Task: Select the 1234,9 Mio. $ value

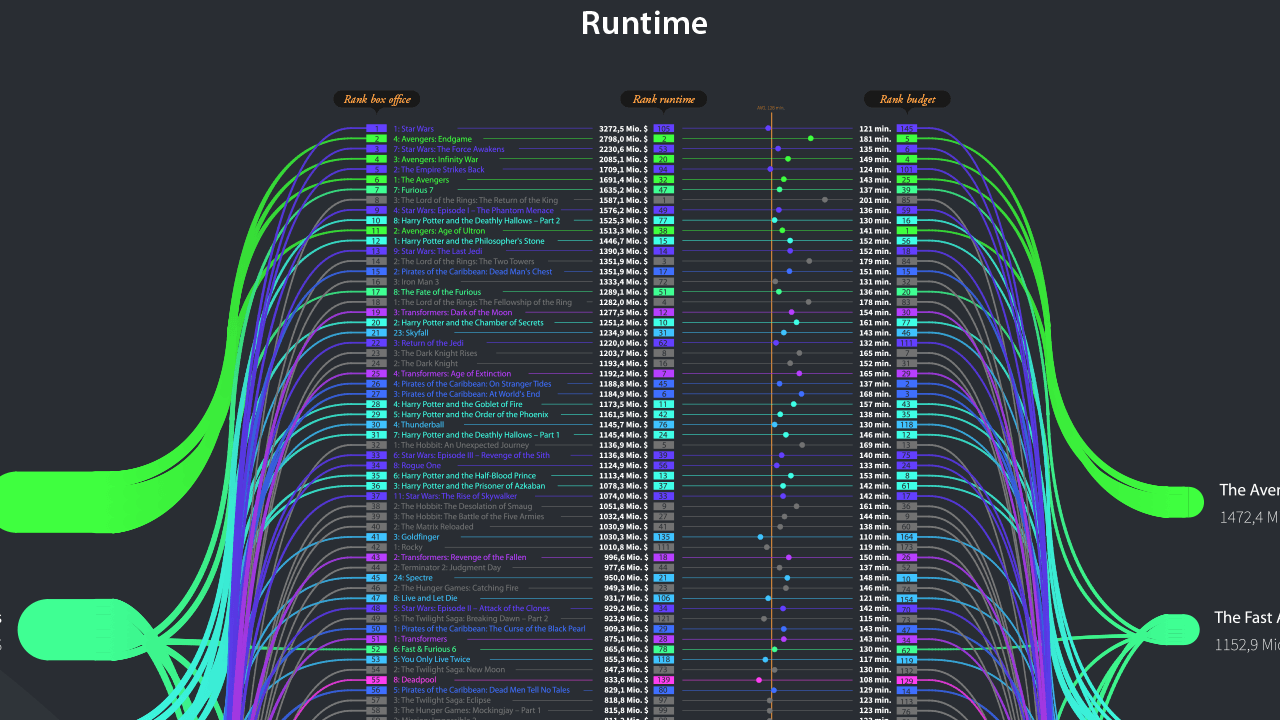Action: tap(623, 333)
